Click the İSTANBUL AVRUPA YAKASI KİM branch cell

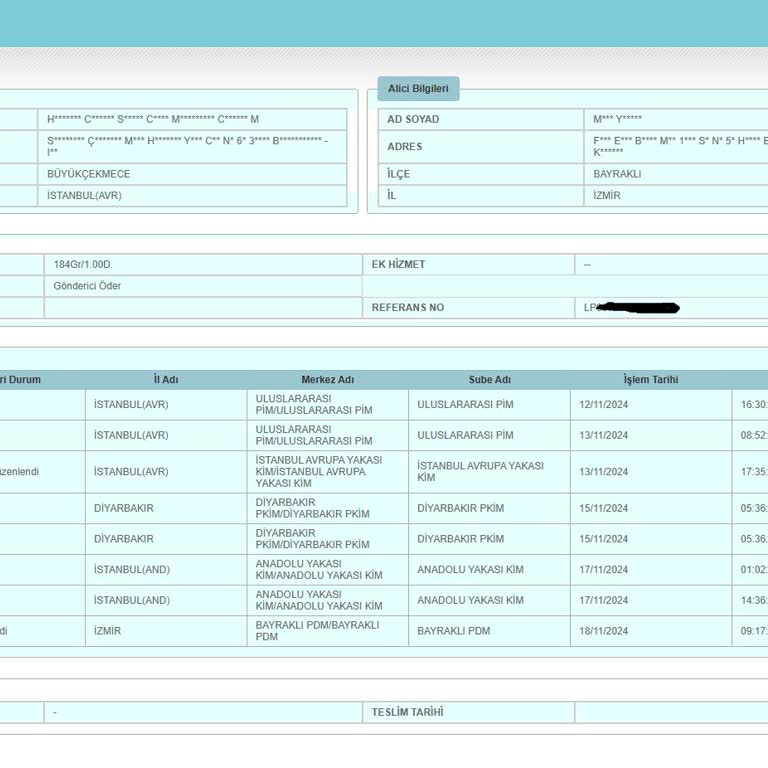click(489, 472)
